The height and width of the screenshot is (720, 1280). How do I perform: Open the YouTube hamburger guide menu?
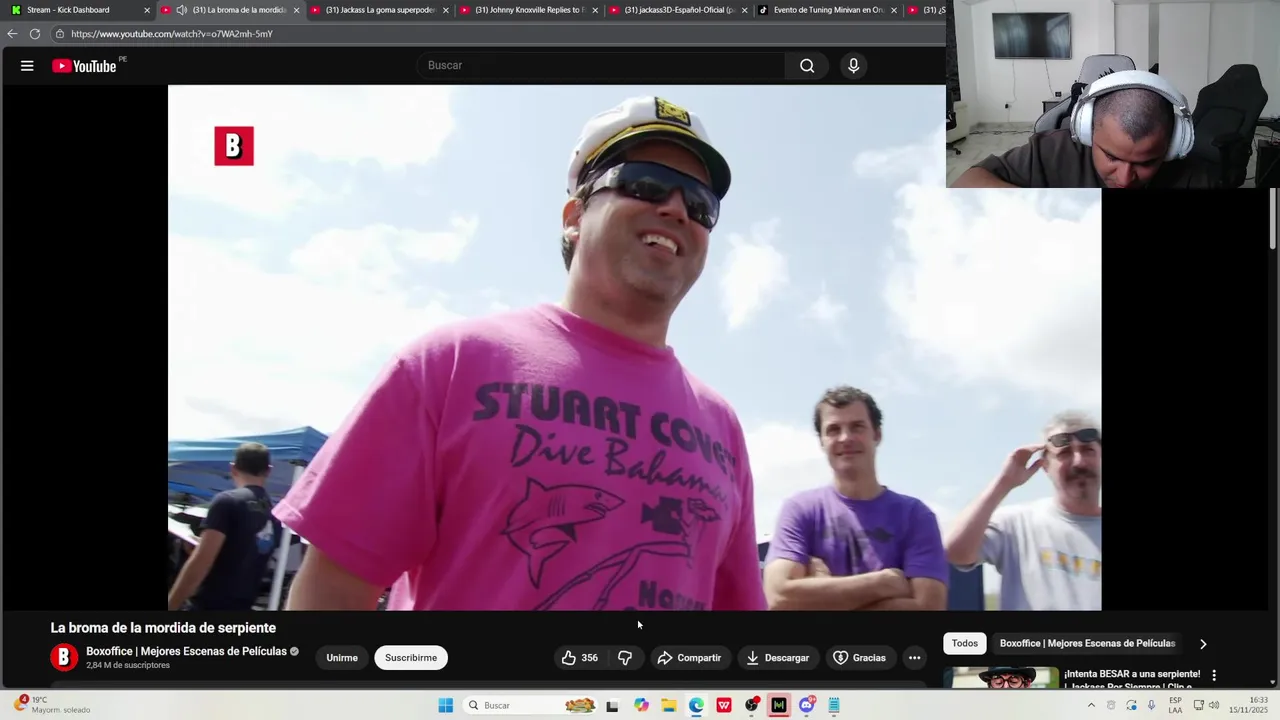(x=27, y=66)
